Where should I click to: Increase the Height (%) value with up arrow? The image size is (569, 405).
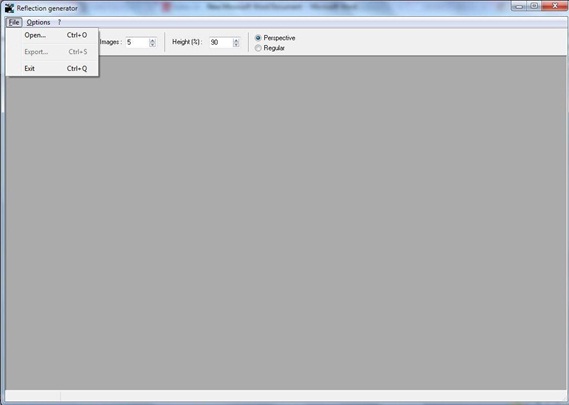click(236, 40)
